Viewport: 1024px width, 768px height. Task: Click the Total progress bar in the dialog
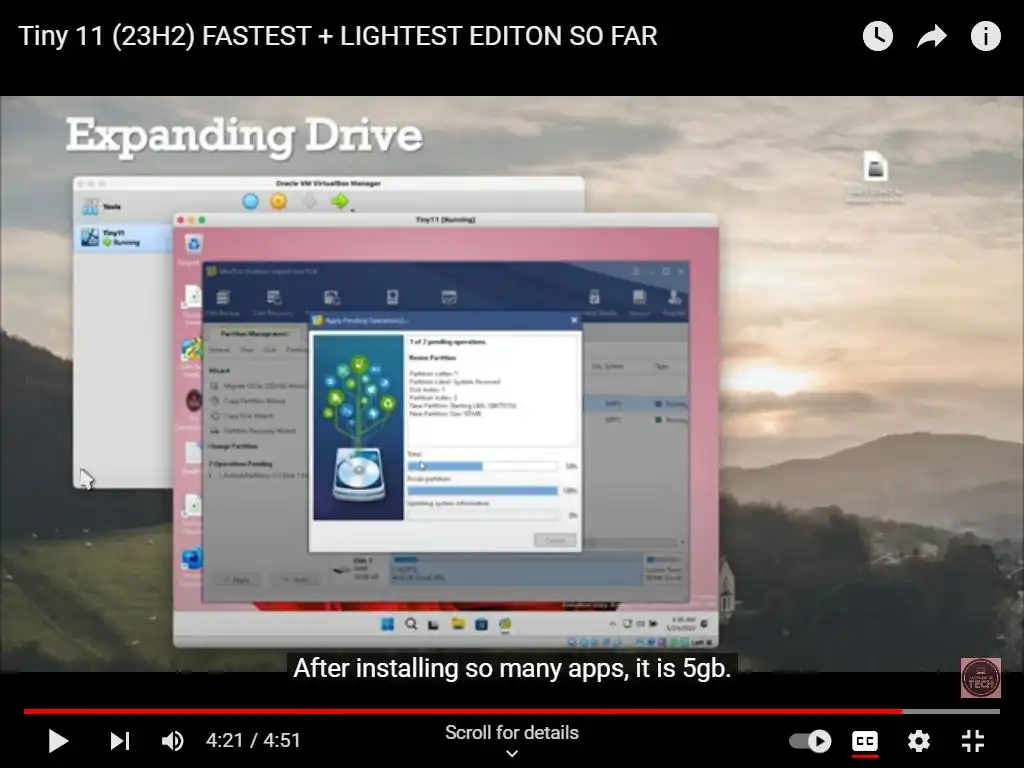click(x=483, y=466)
